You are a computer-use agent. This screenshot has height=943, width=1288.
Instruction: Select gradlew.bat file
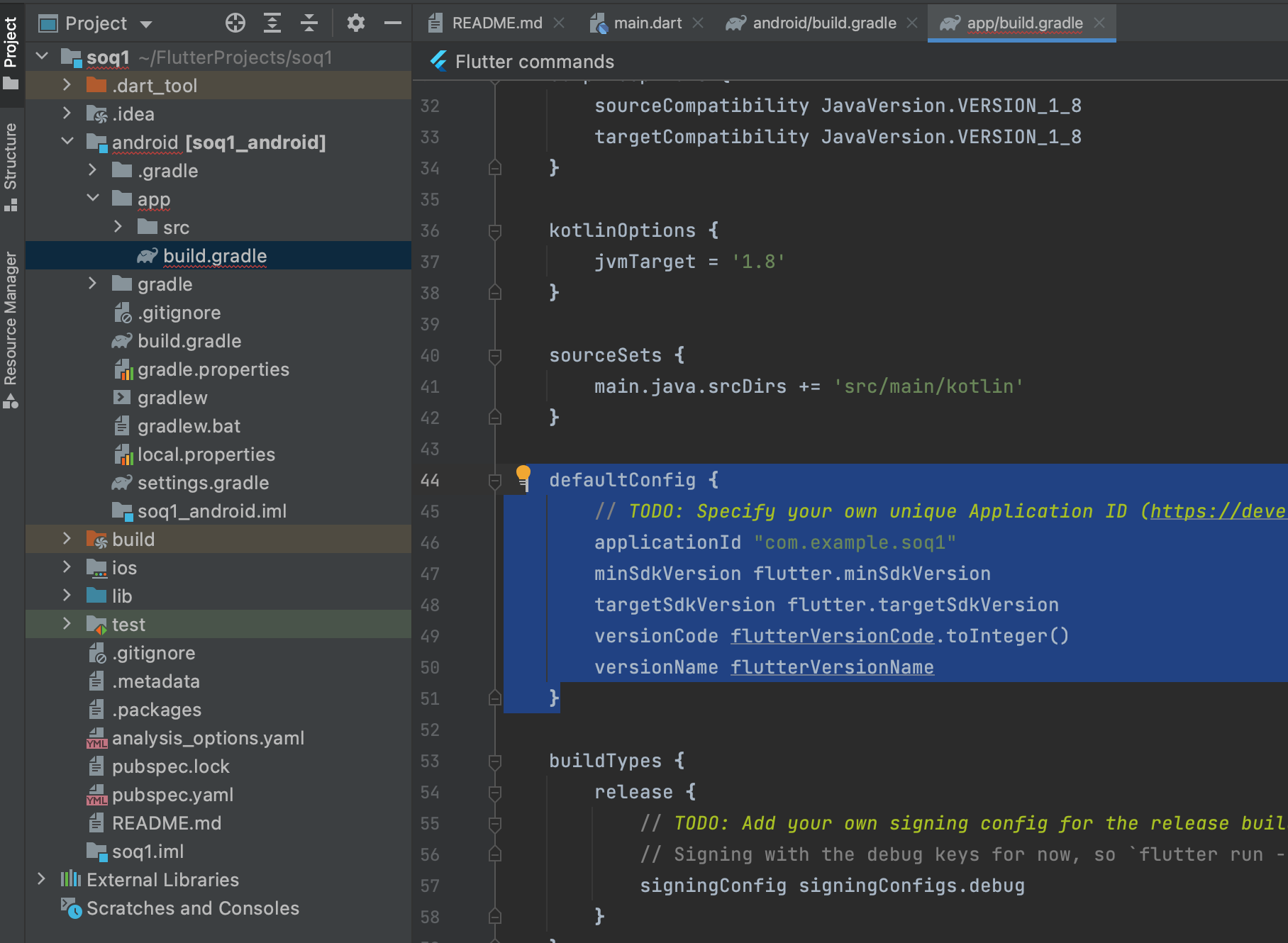[218, 425]
